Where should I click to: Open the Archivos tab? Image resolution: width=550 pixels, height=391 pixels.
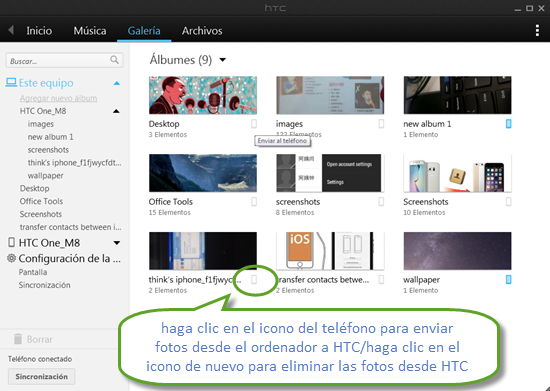pyautogui.click(x=202, y=31)
